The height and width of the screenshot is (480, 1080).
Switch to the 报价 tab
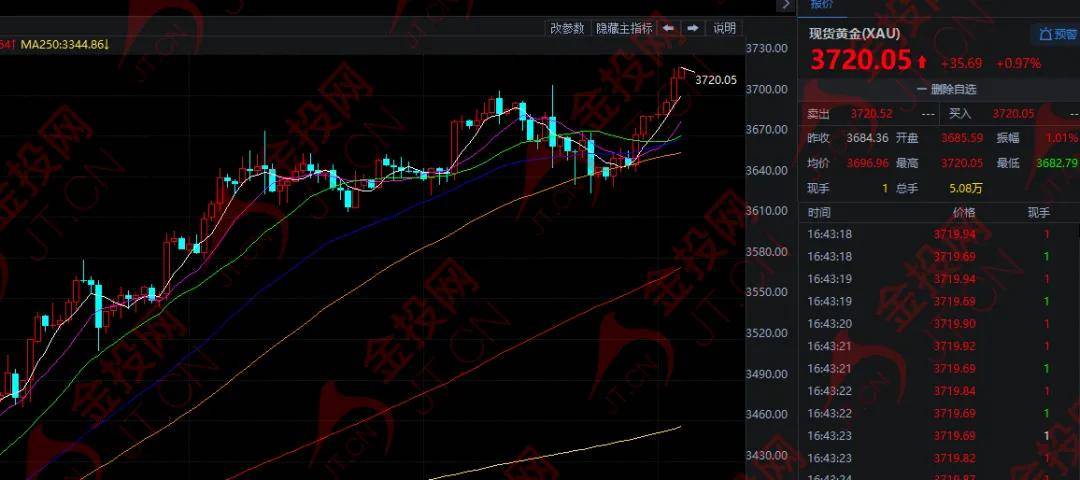coord(821,4)
